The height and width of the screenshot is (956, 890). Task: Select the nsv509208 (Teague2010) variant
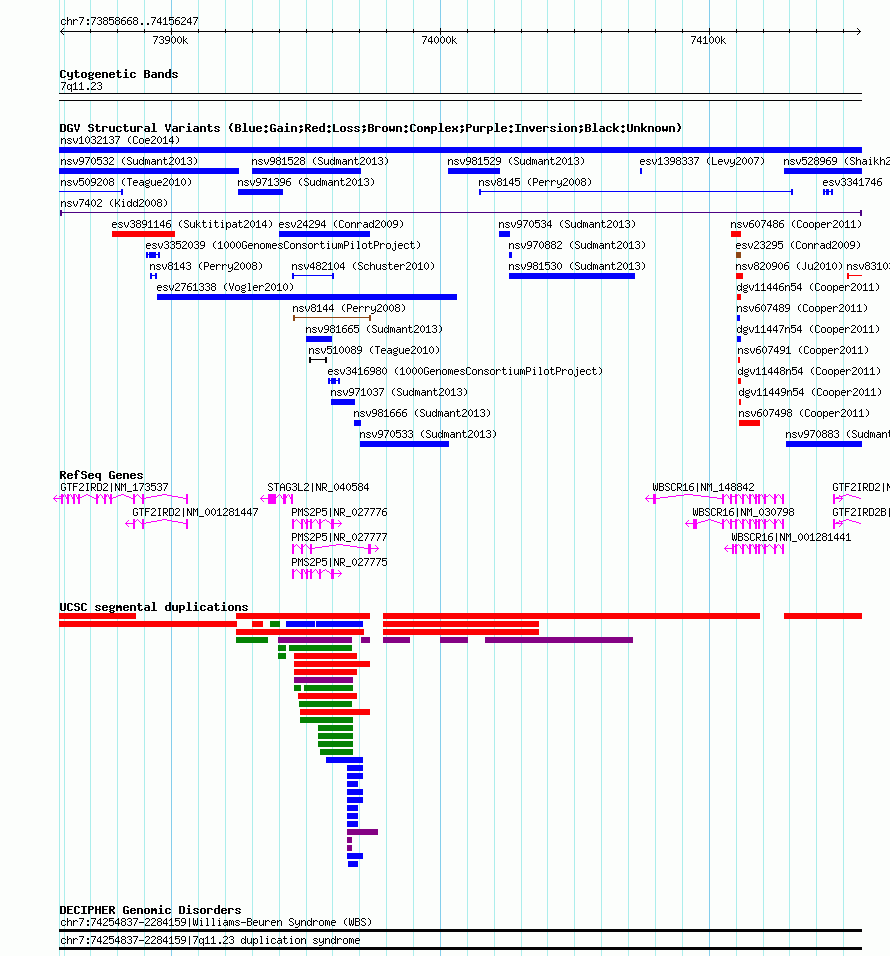[91, 192]
